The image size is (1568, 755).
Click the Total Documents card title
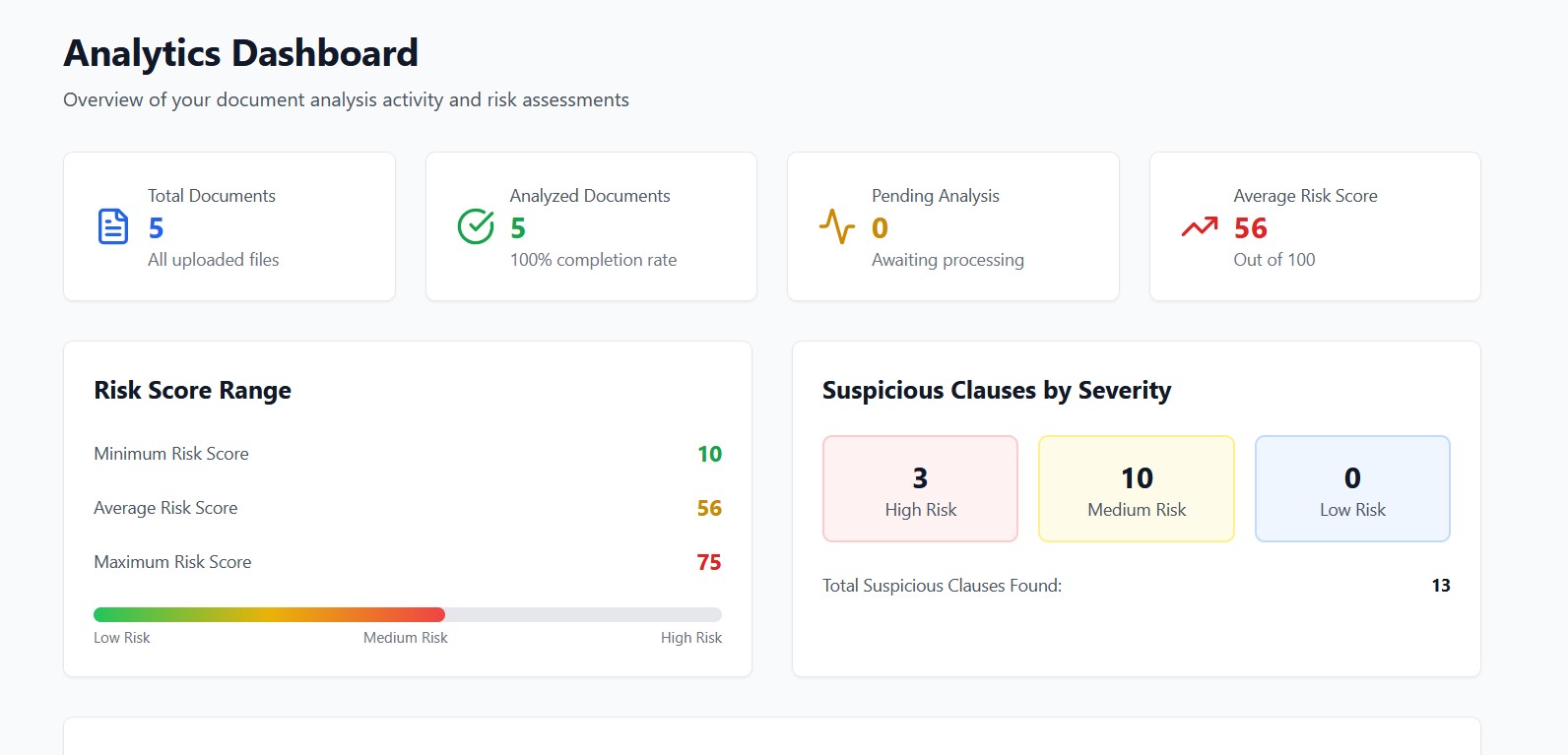[x=212, y=196]
